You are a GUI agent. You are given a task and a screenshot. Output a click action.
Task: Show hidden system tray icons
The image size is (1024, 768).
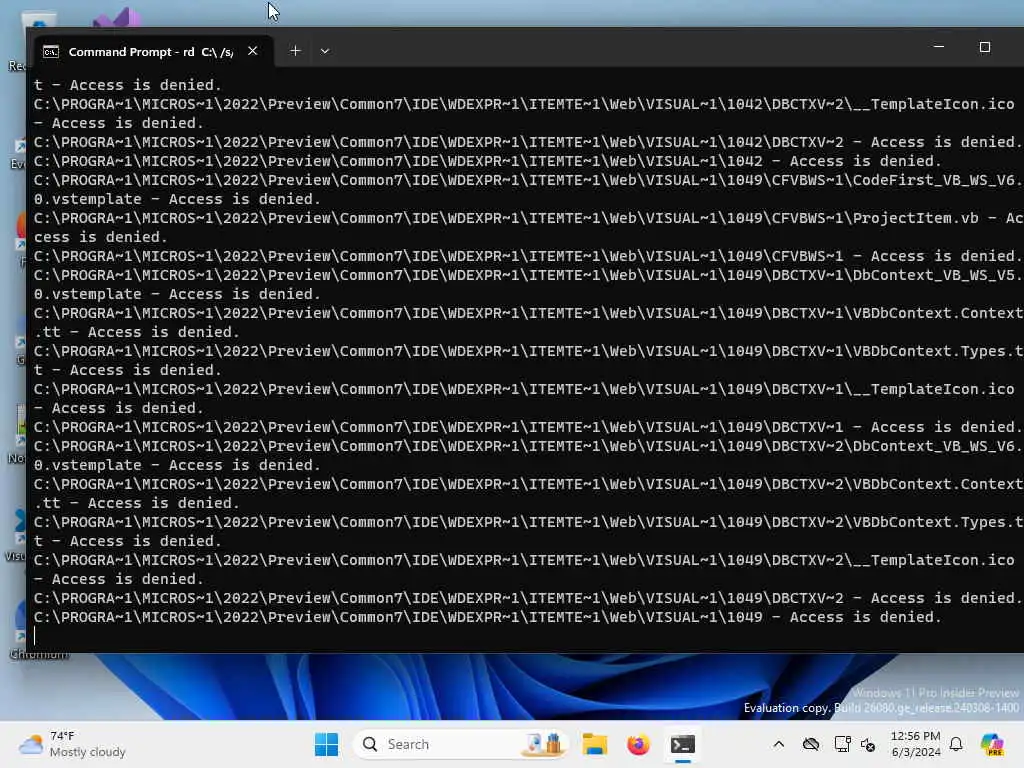(778, 744)
